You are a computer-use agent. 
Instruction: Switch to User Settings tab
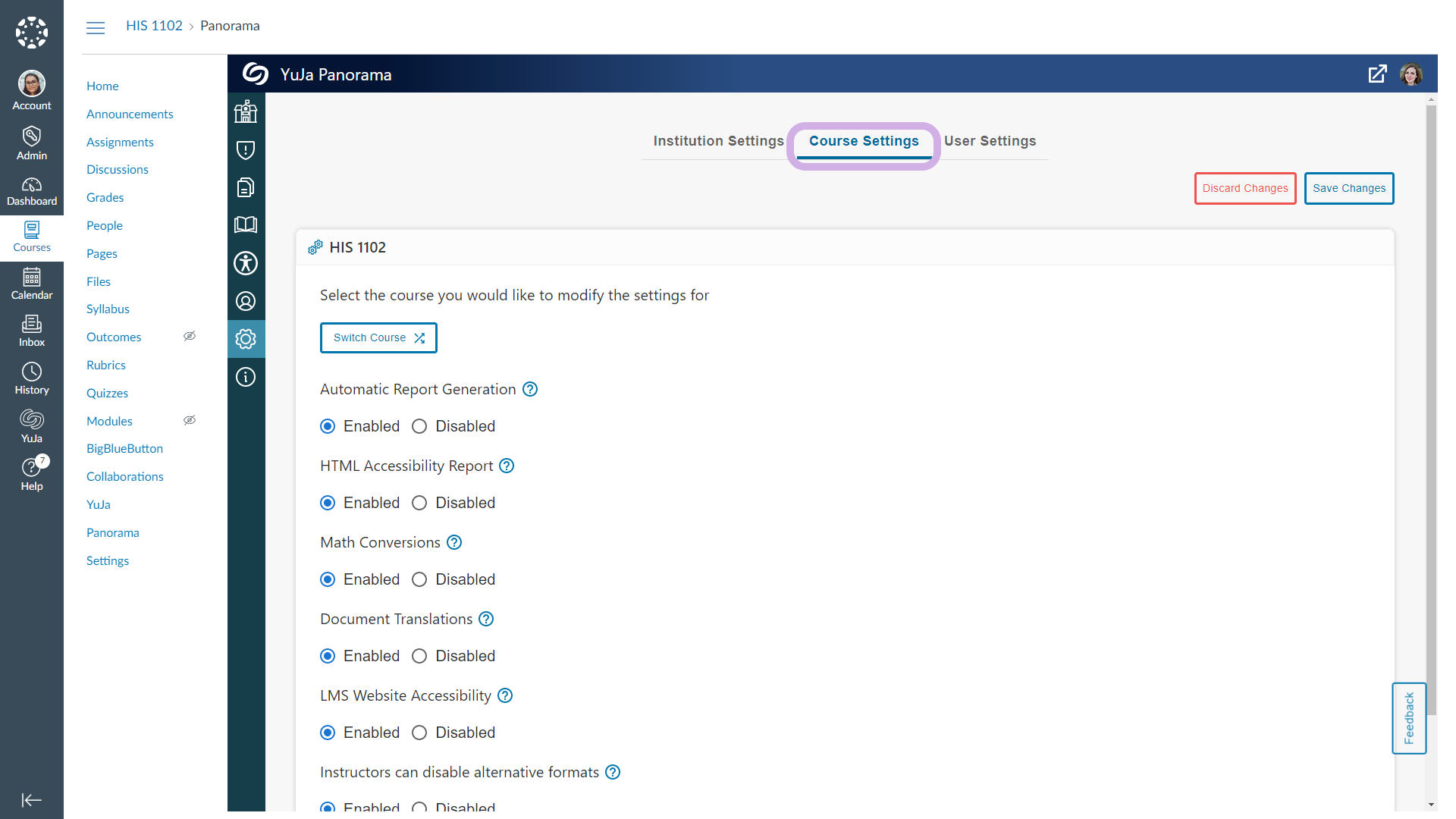pyautogui.click(x=990, y=141)
